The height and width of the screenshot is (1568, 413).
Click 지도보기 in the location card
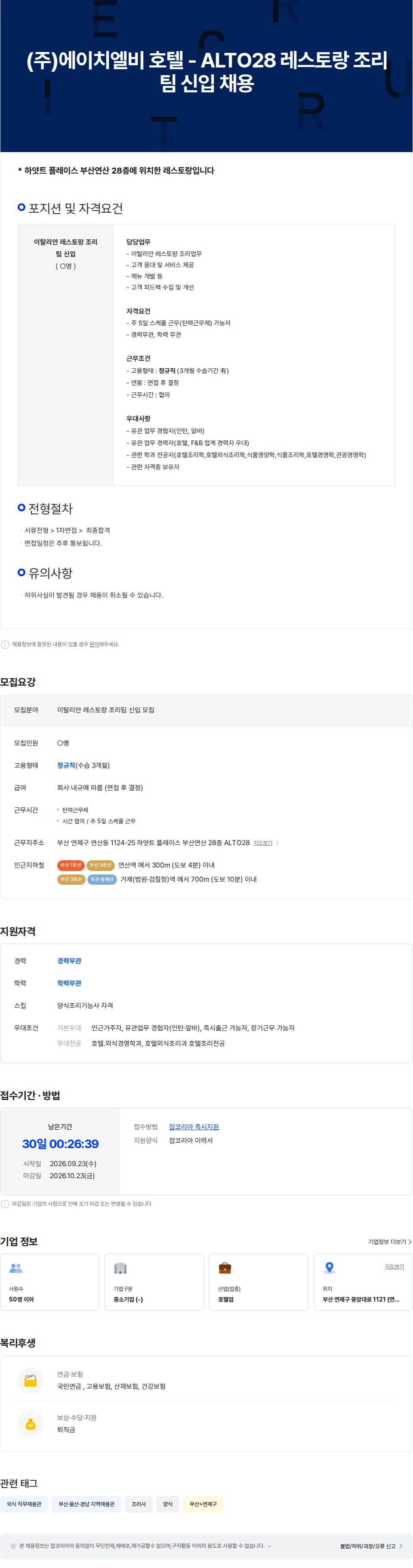394,1266
